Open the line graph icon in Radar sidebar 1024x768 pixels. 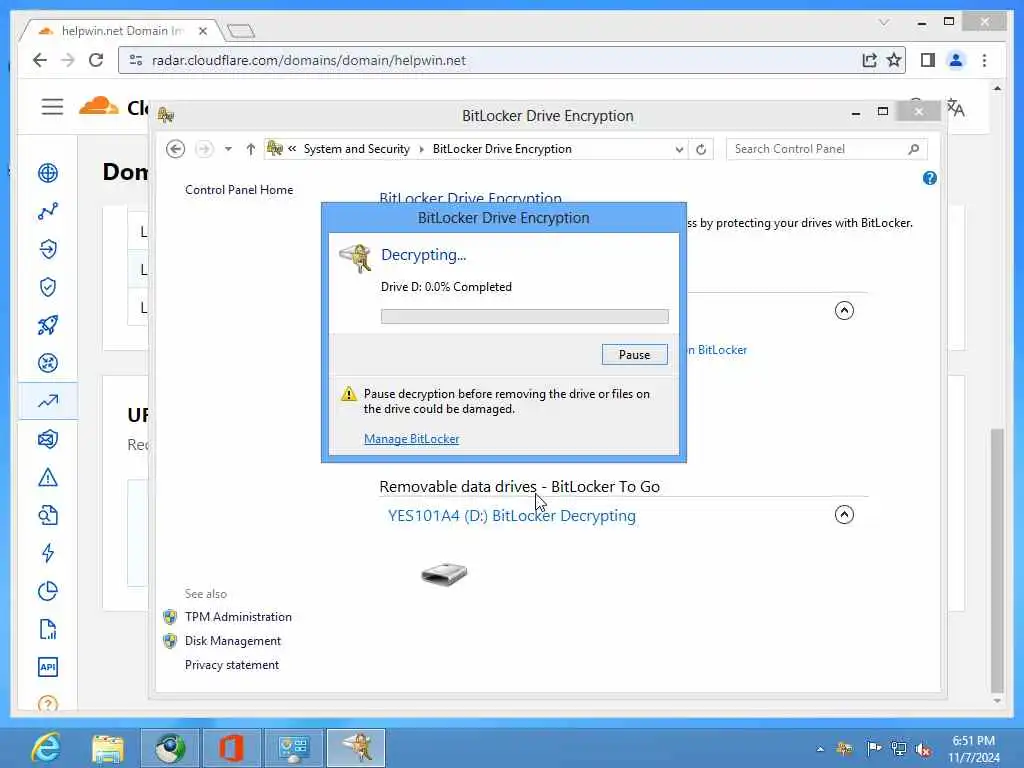pyautogui.click(x=48, y=211)
